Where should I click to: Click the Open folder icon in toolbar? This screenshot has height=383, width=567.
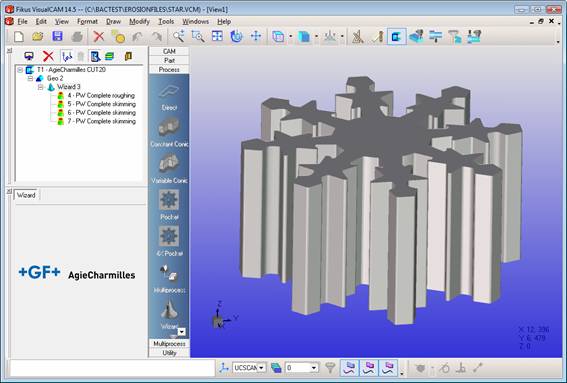38,36
